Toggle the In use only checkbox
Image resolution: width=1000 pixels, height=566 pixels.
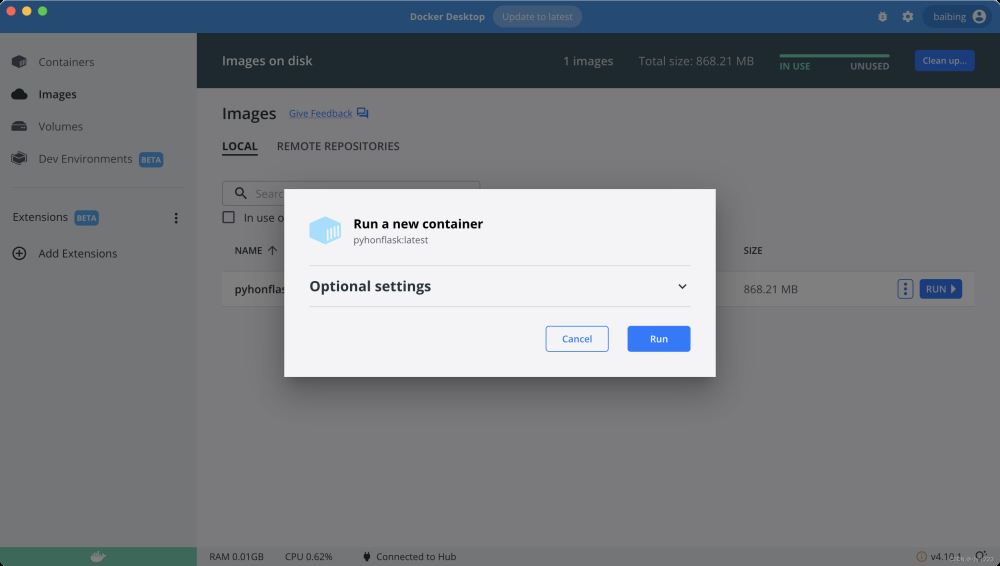tap(228, 217)
